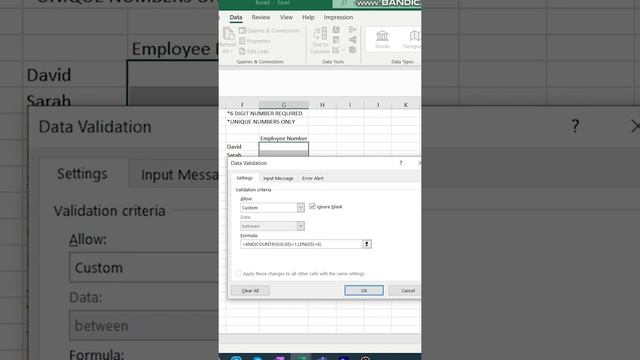Switch to the Input Message tab

tap(278, 178)
